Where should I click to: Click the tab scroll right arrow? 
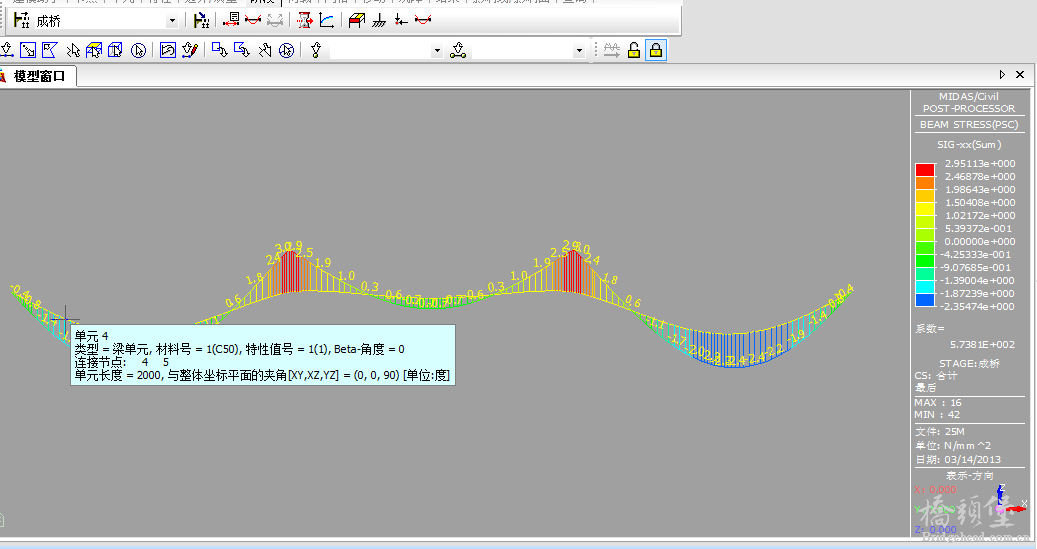point(1002,75)
